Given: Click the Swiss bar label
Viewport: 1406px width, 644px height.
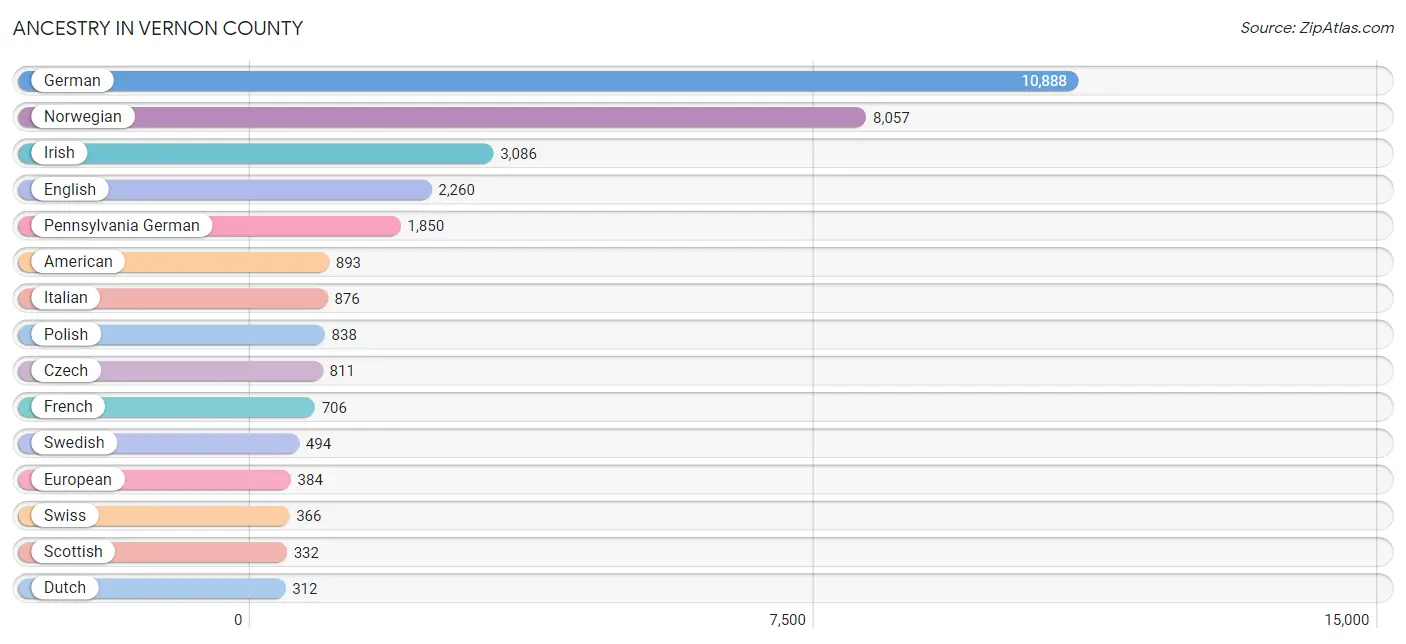Looking at the screenshot, I should (65, 515).
